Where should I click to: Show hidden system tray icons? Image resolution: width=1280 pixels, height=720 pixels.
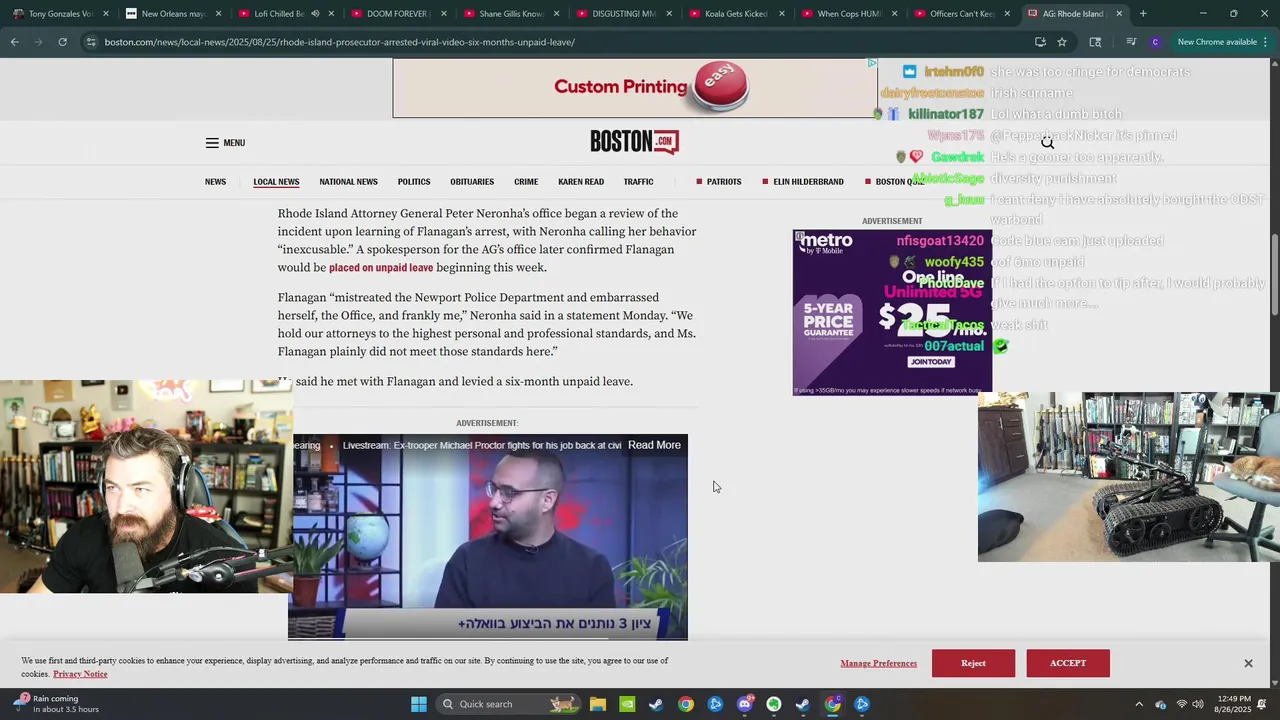[1138, 704]
